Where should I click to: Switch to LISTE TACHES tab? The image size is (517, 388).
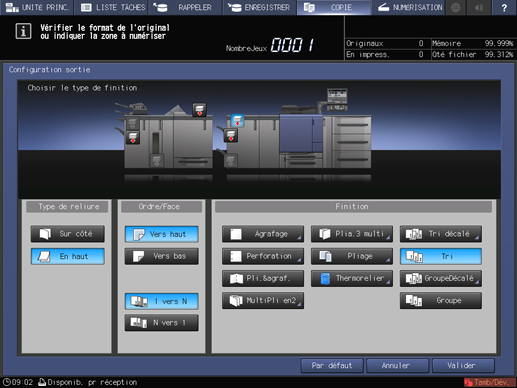(x=112, y=7)
